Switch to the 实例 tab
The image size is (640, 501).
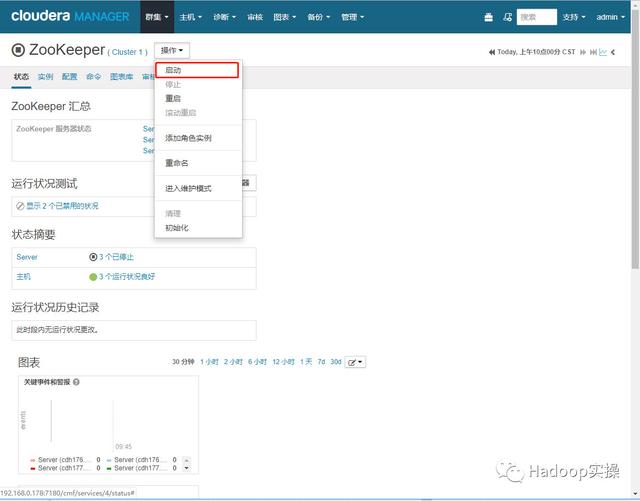pyautogui.click(x=45, y=77)
